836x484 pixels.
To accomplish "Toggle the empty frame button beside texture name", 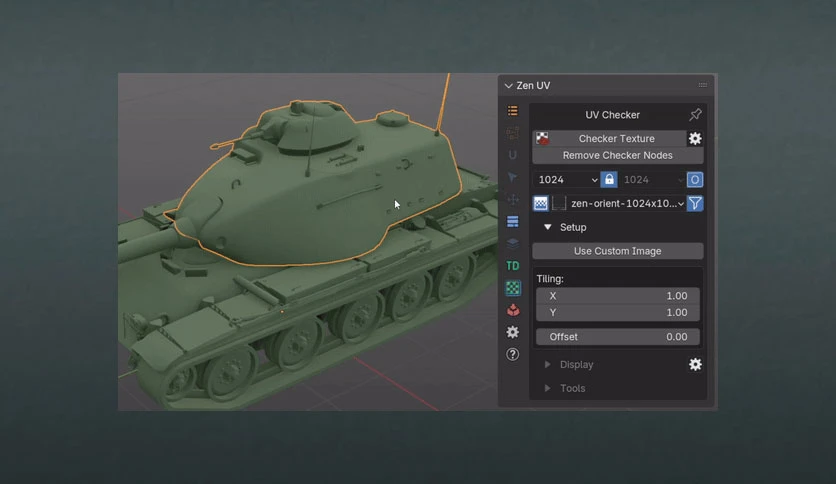I will [x=558, y=203].
